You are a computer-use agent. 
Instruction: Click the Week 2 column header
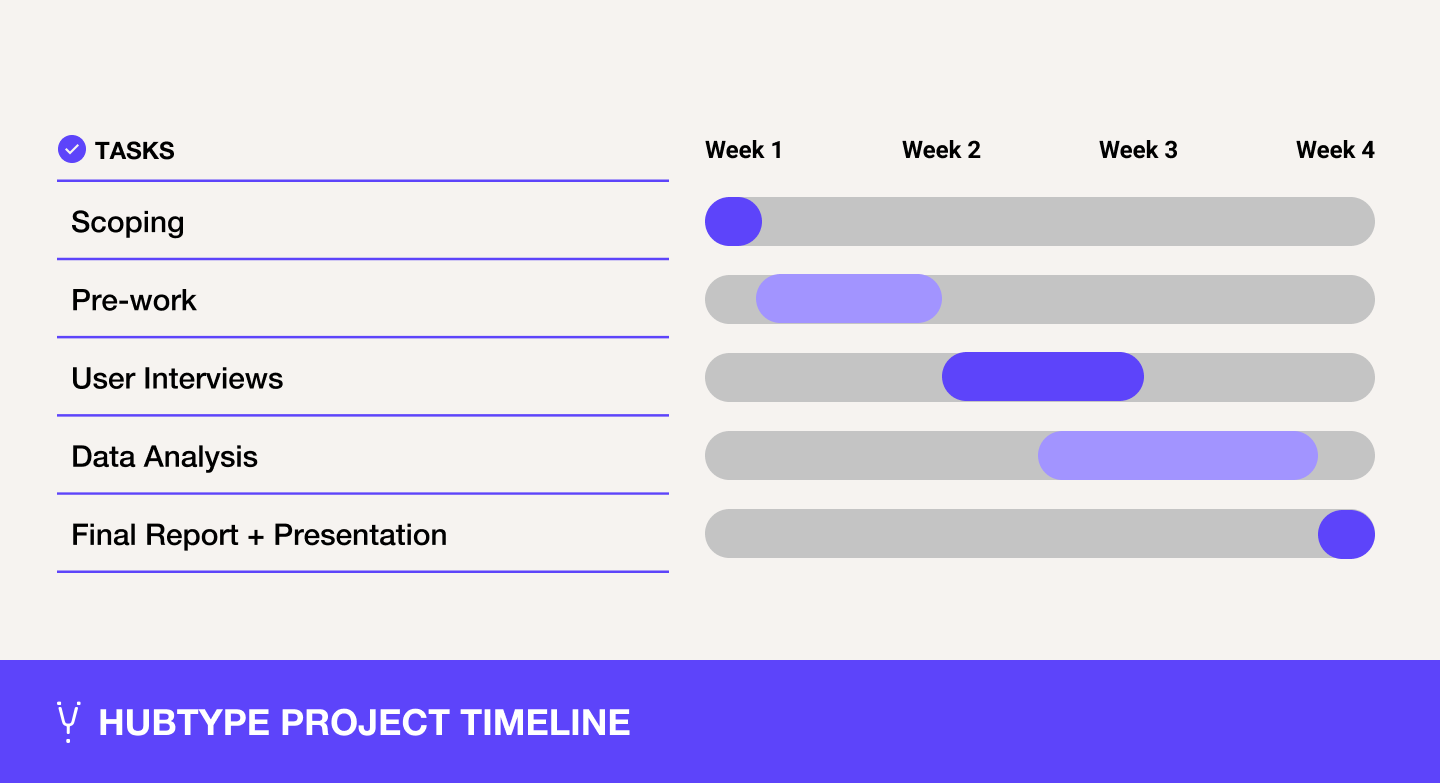tap(941, 150)
